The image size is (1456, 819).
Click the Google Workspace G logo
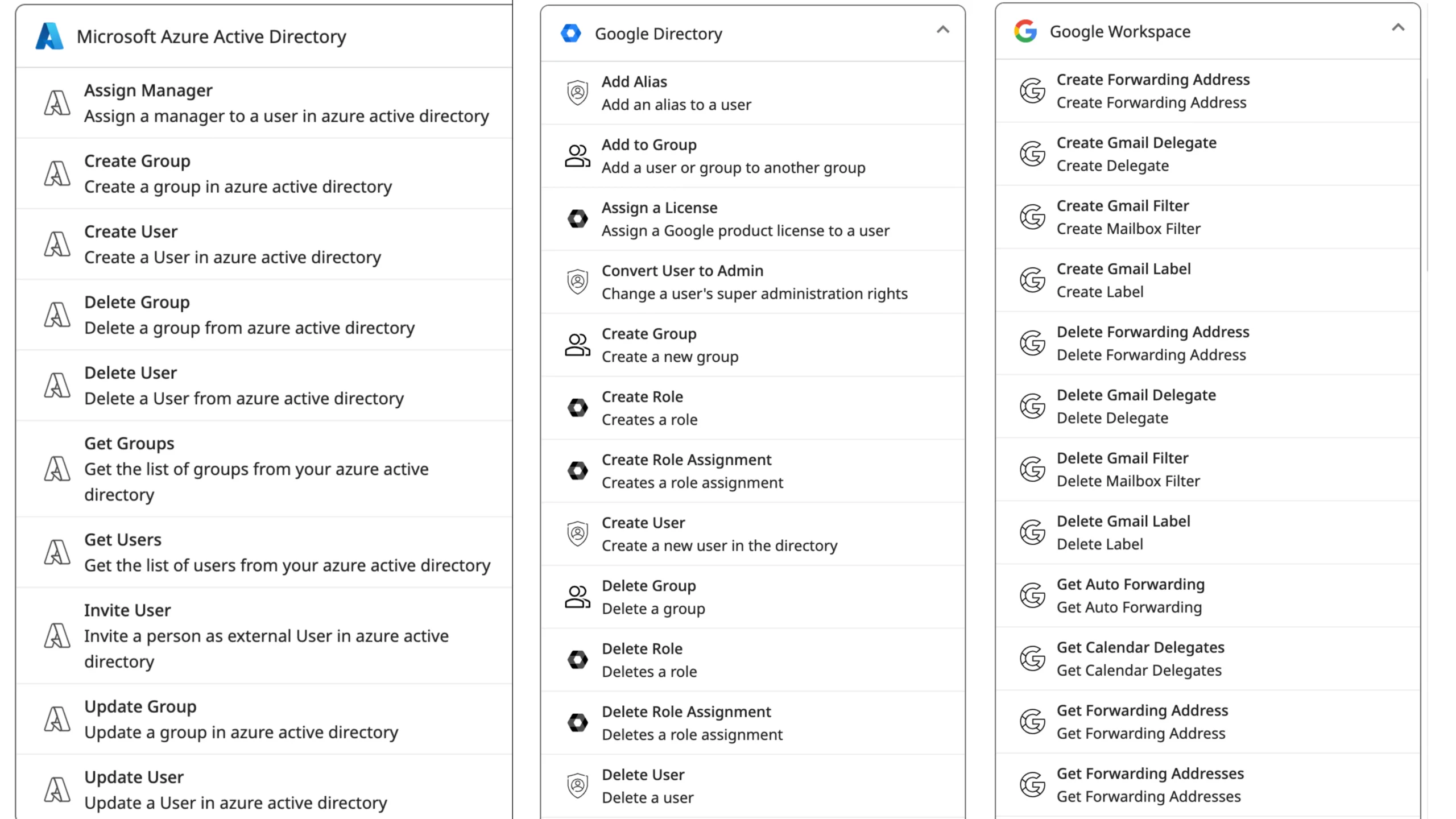pyautogui.click(x=1025, y=31)
